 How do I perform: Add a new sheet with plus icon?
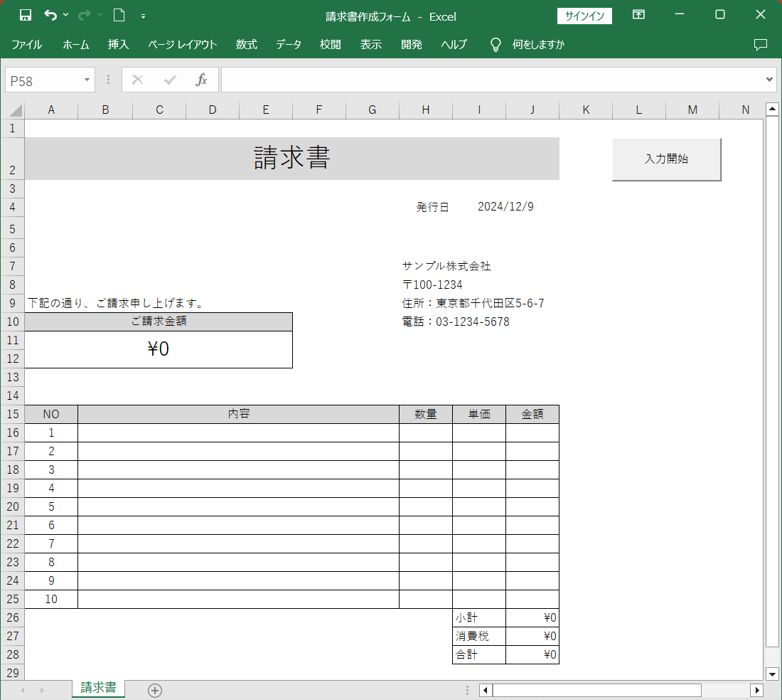point(155,690)
